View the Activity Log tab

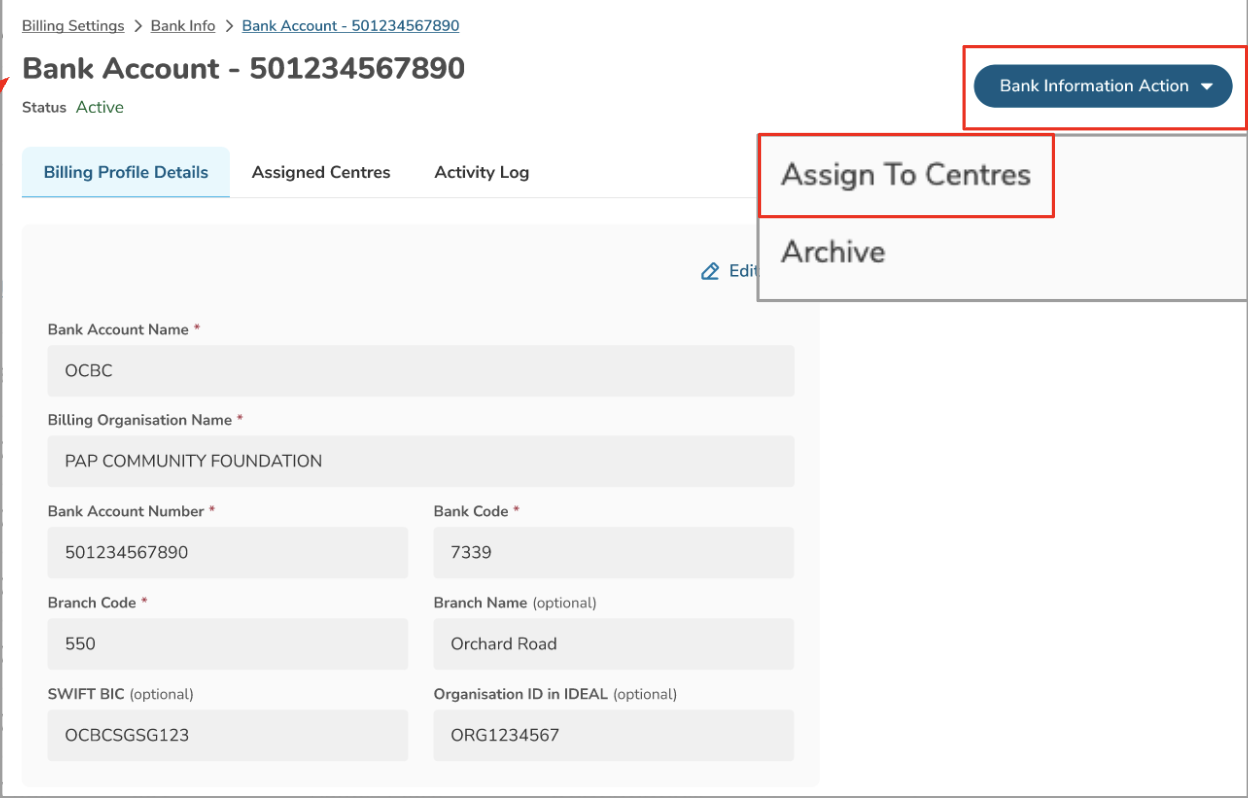click(482, 172)
